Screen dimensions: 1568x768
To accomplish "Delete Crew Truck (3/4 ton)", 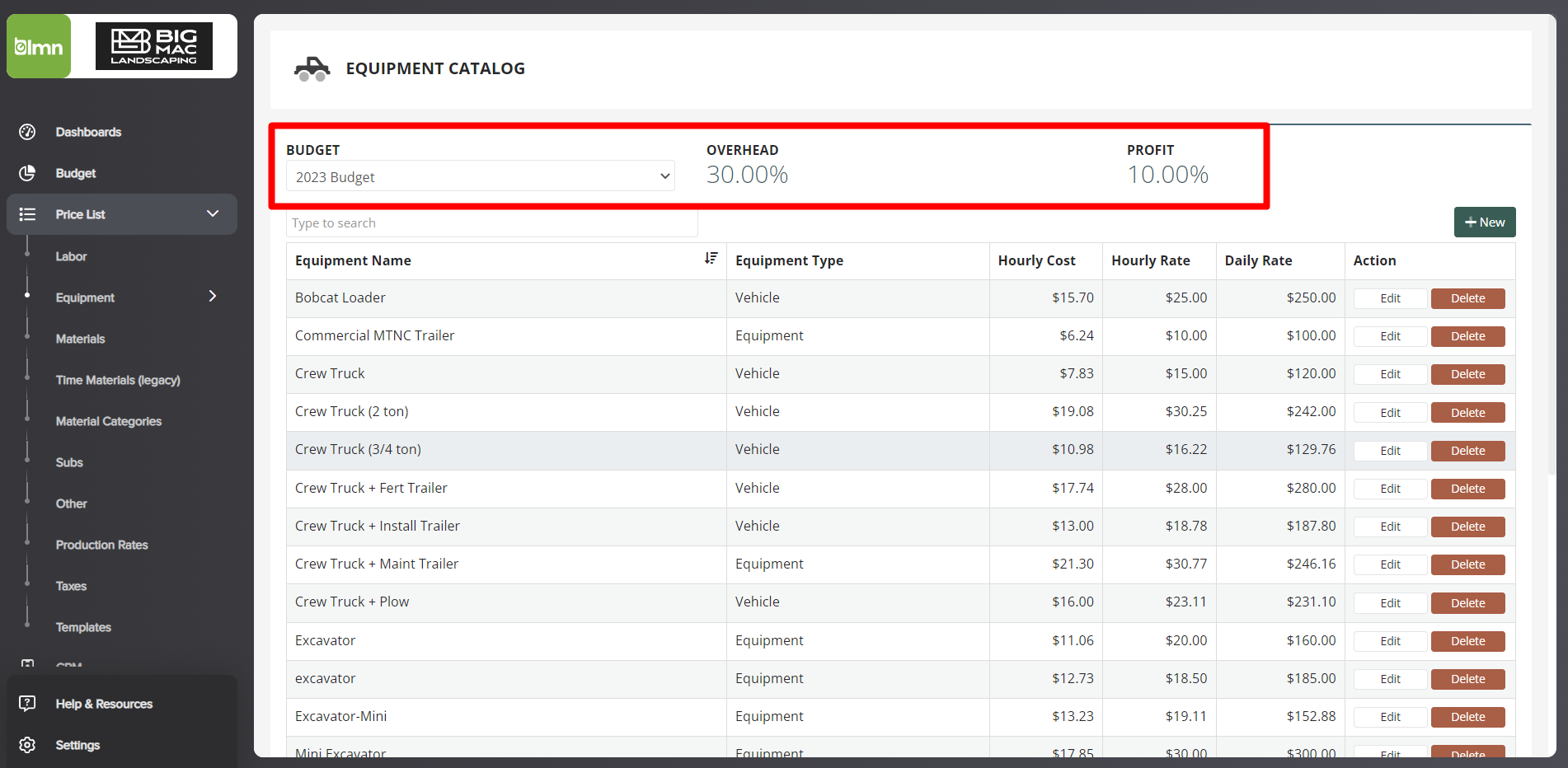I will coord(1467,451).
